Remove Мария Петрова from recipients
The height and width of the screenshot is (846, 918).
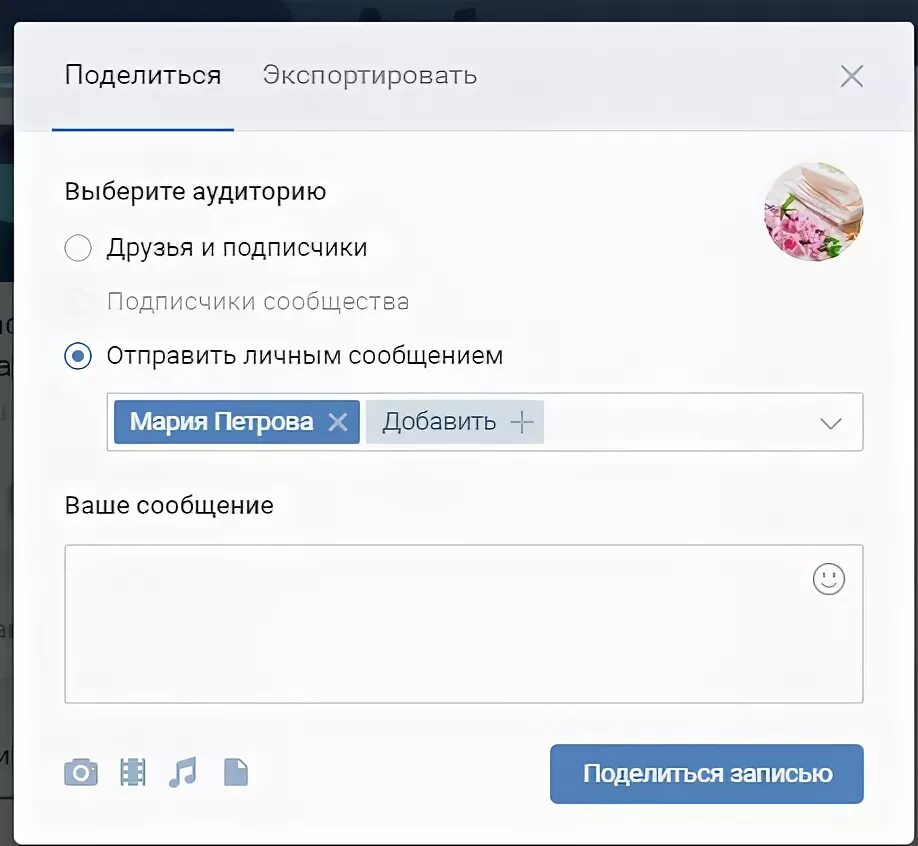click(338, 422)
